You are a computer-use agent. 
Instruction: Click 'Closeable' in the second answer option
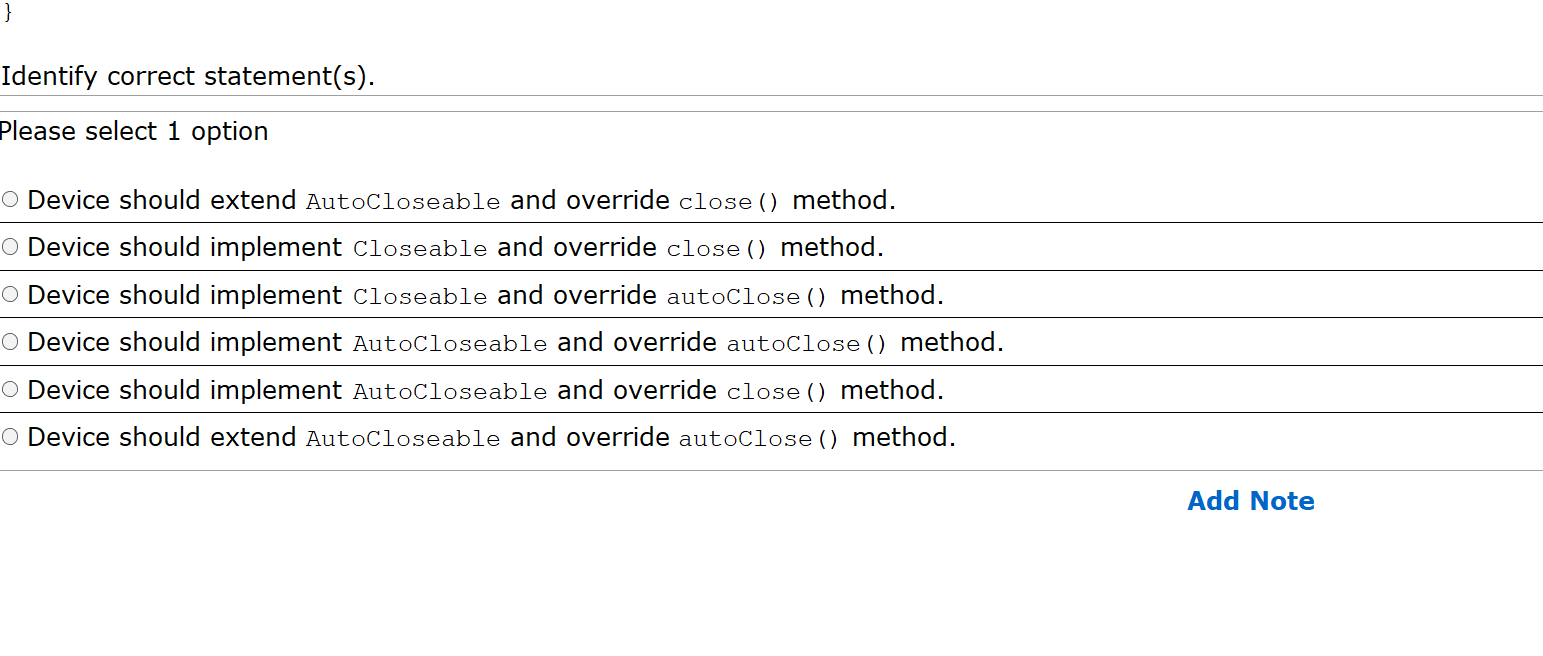[420, 249]
